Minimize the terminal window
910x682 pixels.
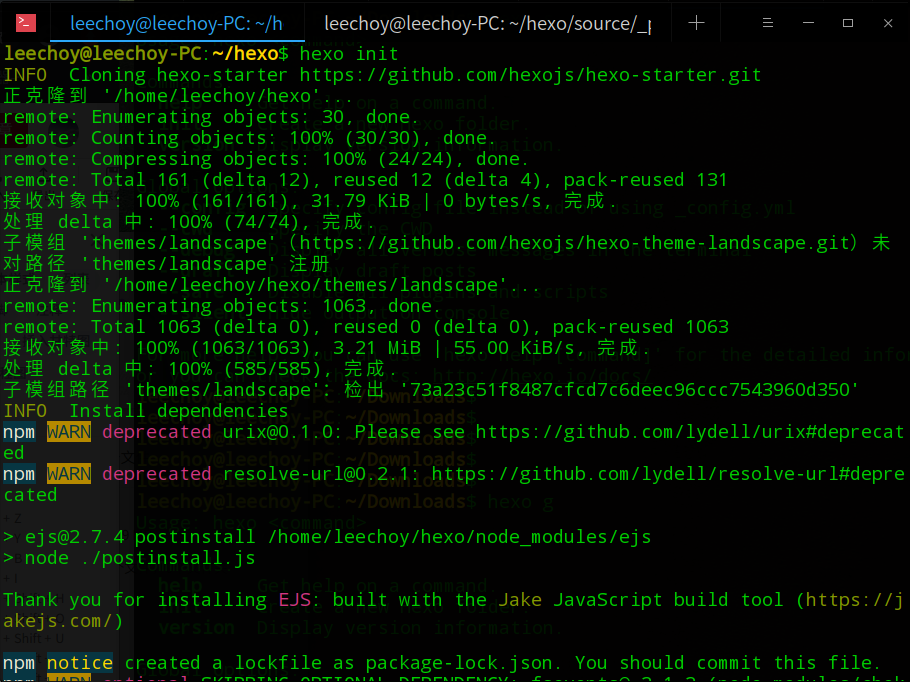click(808, 23)
